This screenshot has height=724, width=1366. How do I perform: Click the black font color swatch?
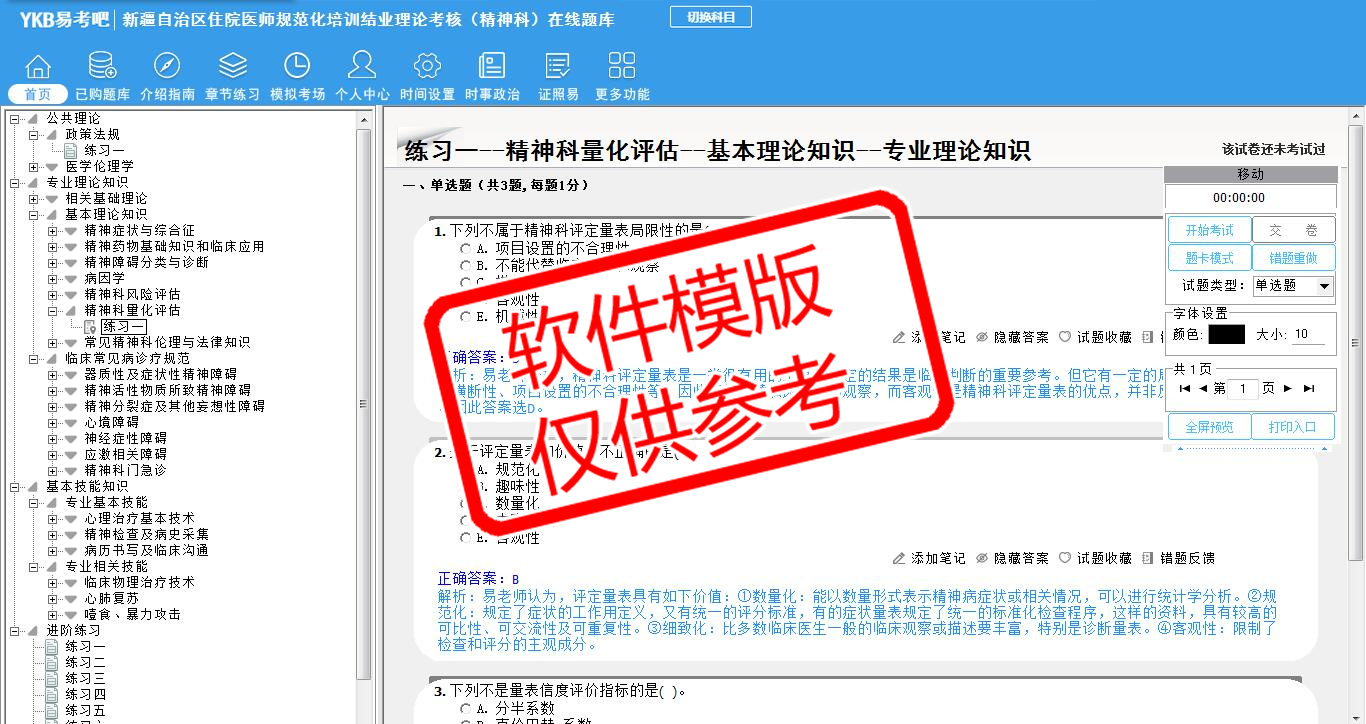1226,334
